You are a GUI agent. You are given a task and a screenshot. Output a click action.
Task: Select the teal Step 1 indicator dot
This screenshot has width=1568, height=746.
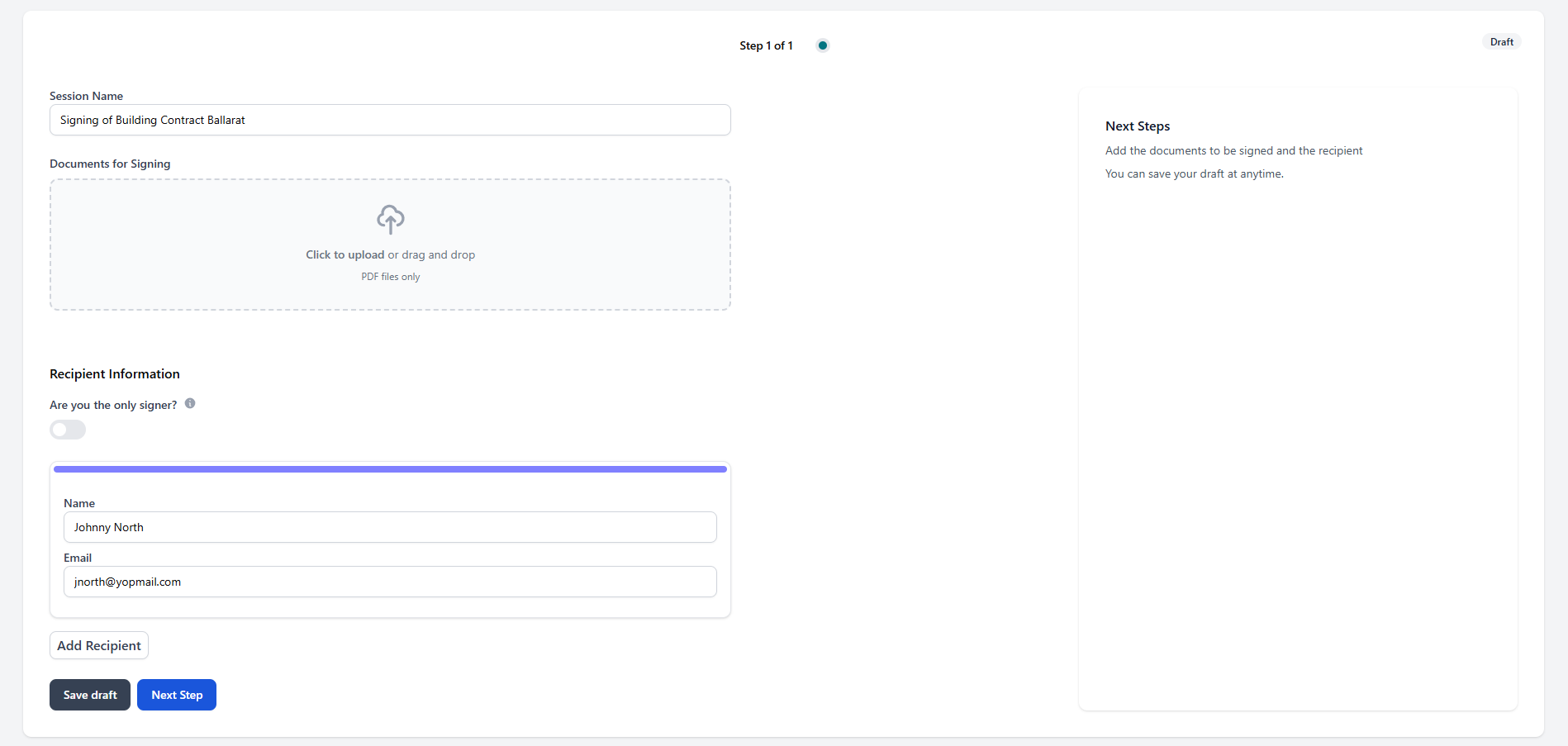[822, 45]
